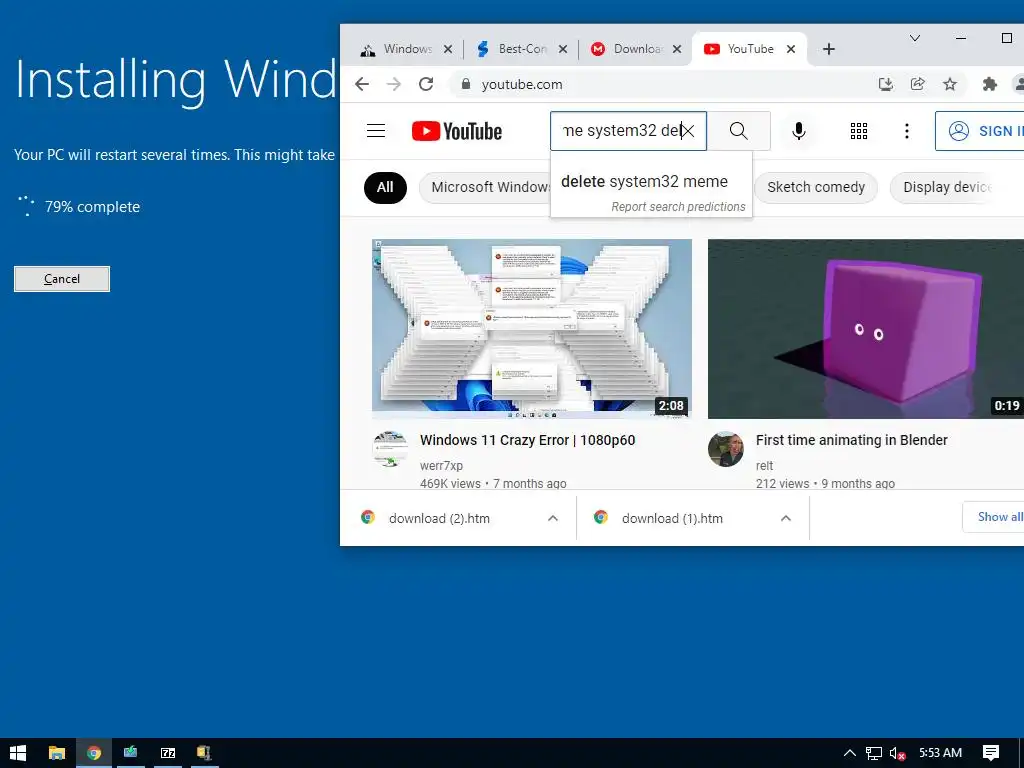Start voice search with the microphone icon
The image size is (1024, 768).
(x=798, y=131)
